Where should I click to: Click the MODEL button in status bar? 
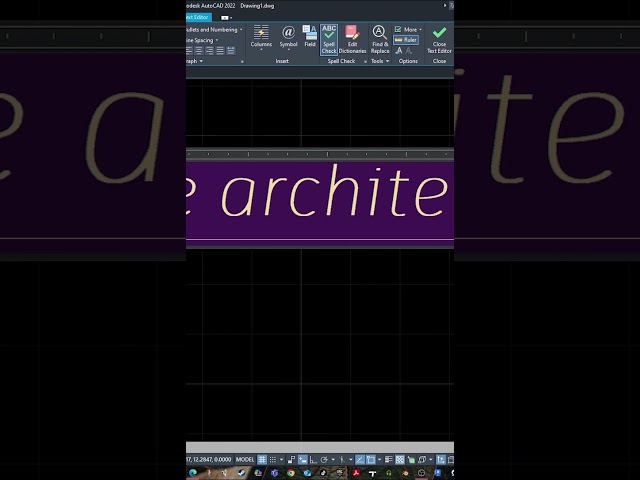click(245, 460)
